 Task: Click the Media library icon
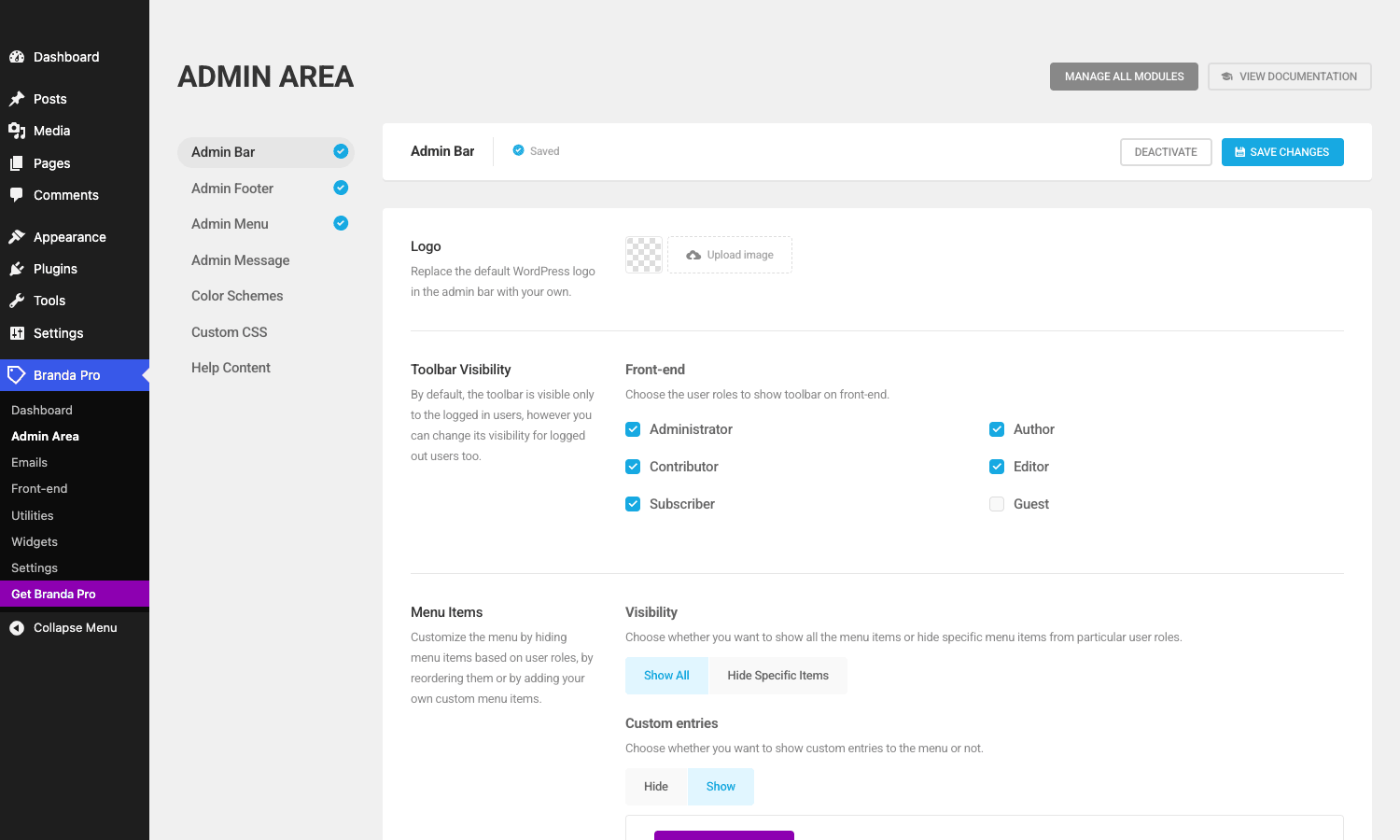(17, 131)
